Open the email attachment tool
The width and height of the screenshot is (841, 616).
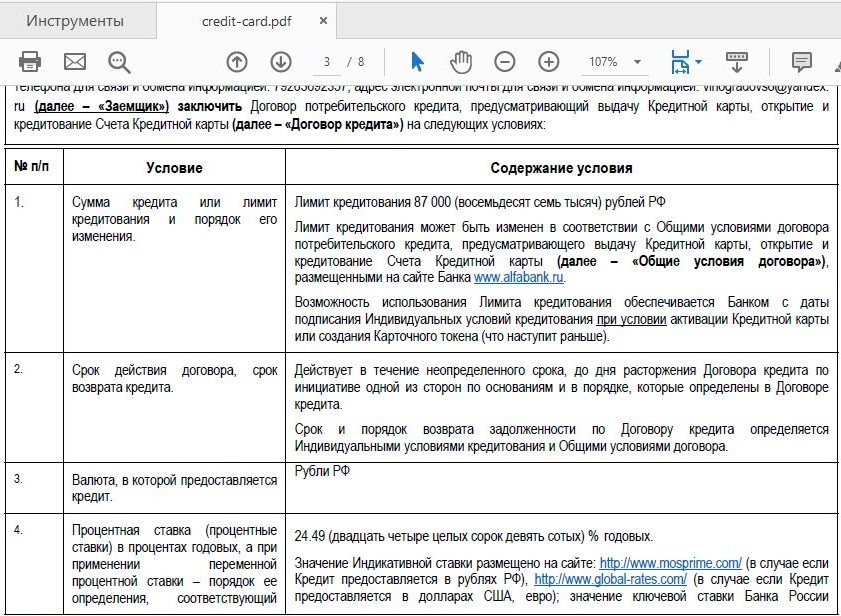pyautogui.click(x=73, y=61)
